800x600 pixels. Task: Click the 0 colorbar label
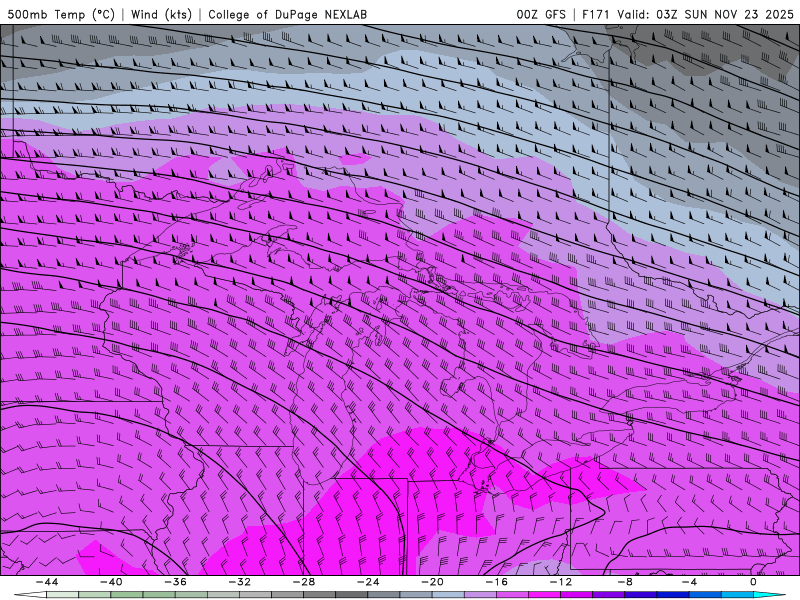point(753,582)
